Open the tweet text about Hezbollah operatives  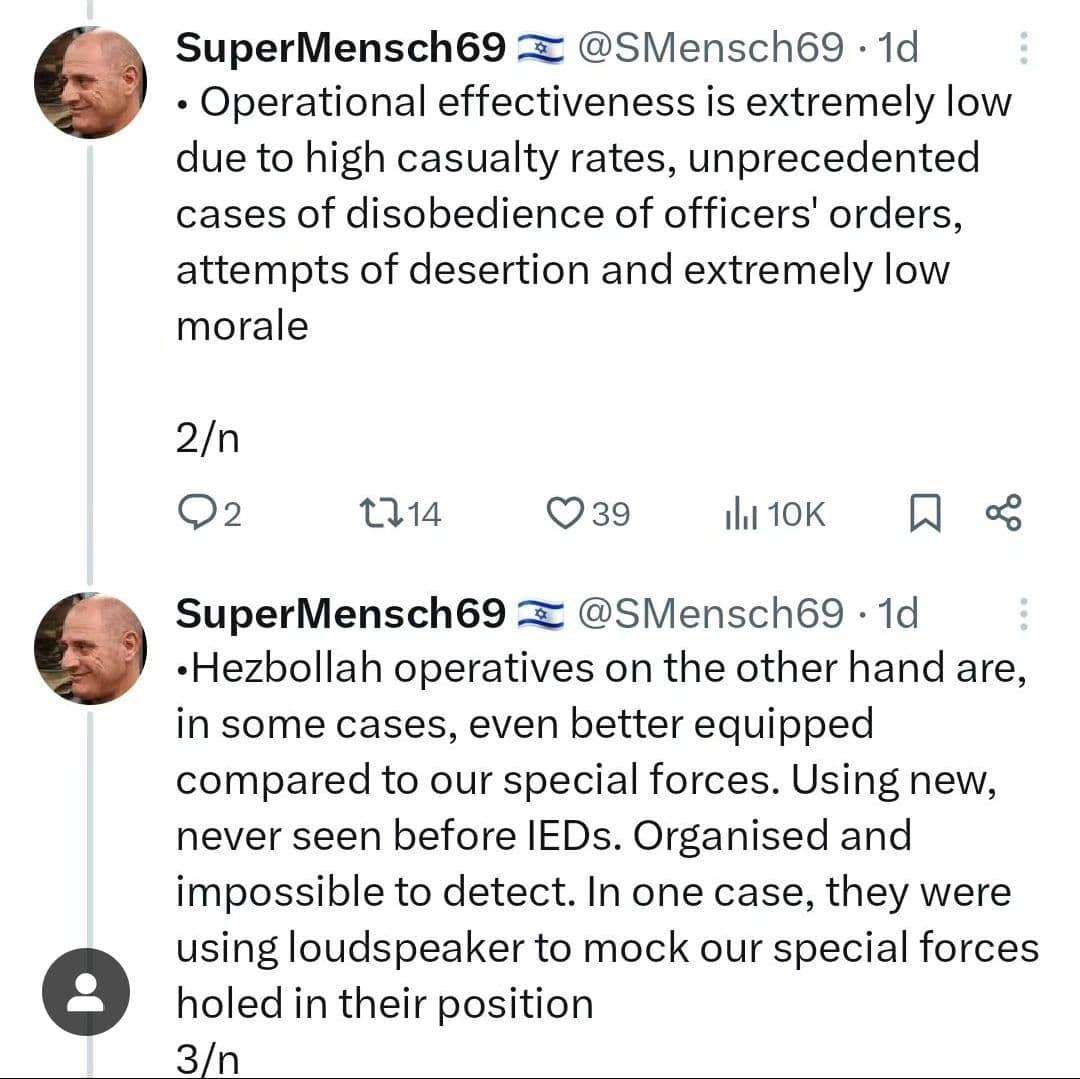point(600,835)
